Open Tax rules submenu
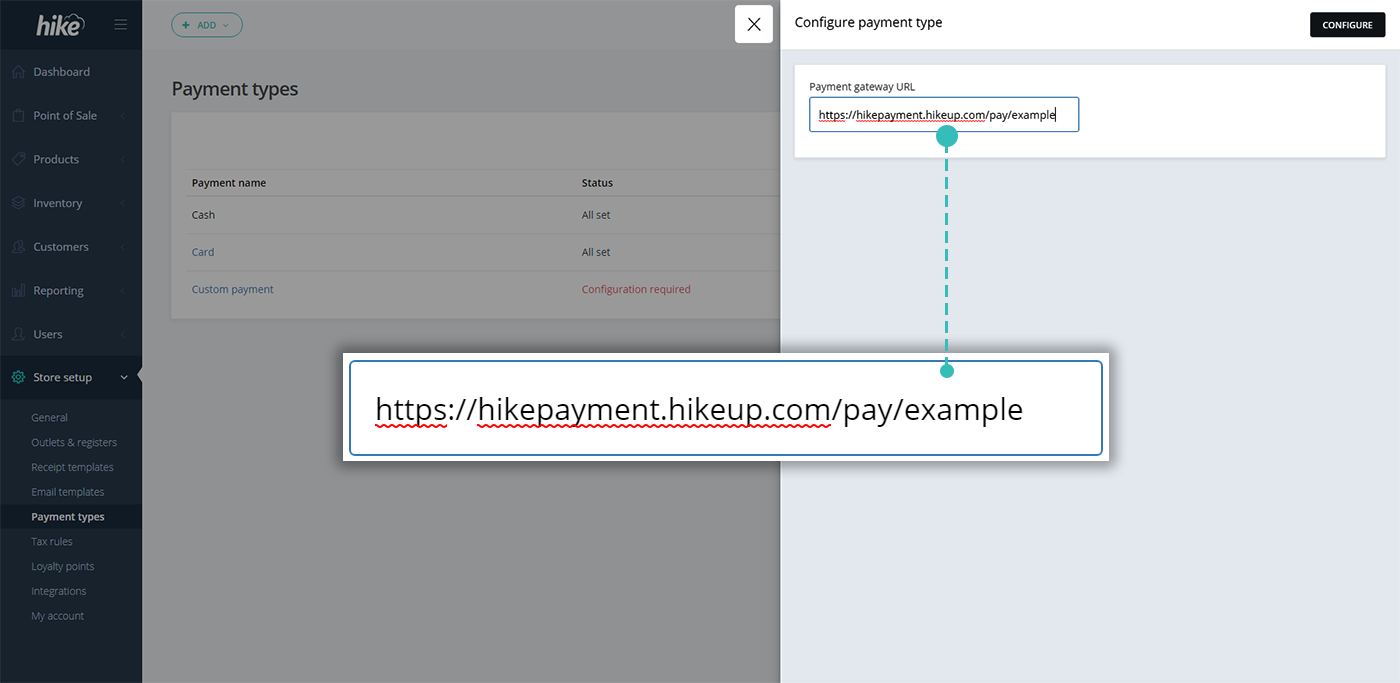Image resolution: width=1400 pixels, height=683 pixels. click(52, 542)
